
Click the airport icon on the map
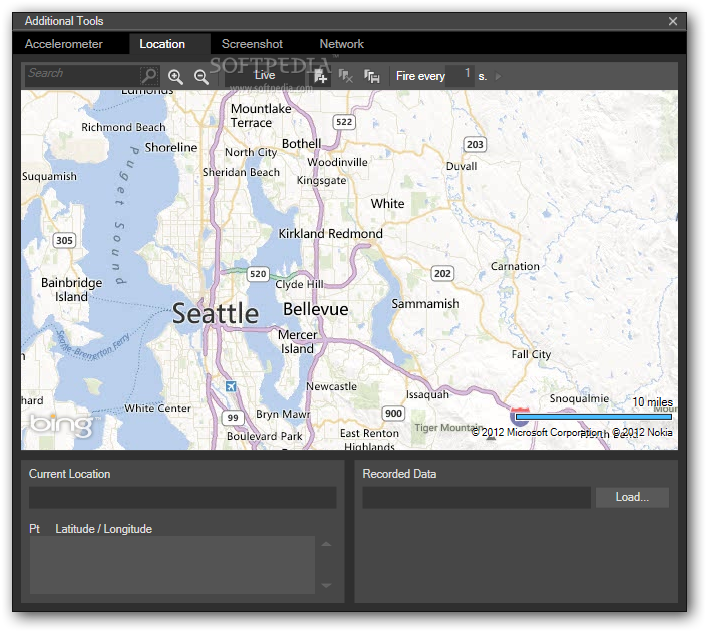coord(231,386)
